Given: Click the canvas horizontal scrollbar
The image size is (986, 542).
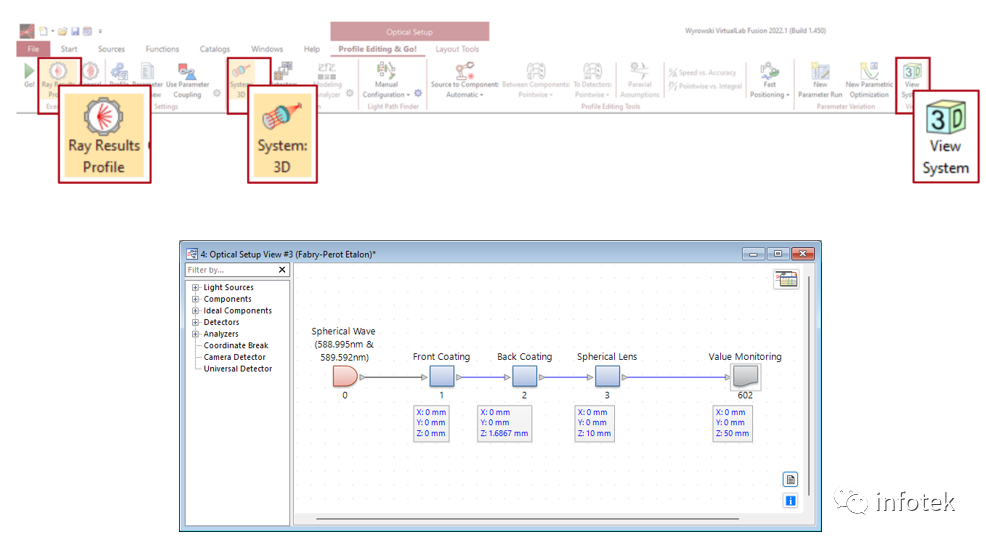Looking at the screenshot, I should (x=527, y=519).
